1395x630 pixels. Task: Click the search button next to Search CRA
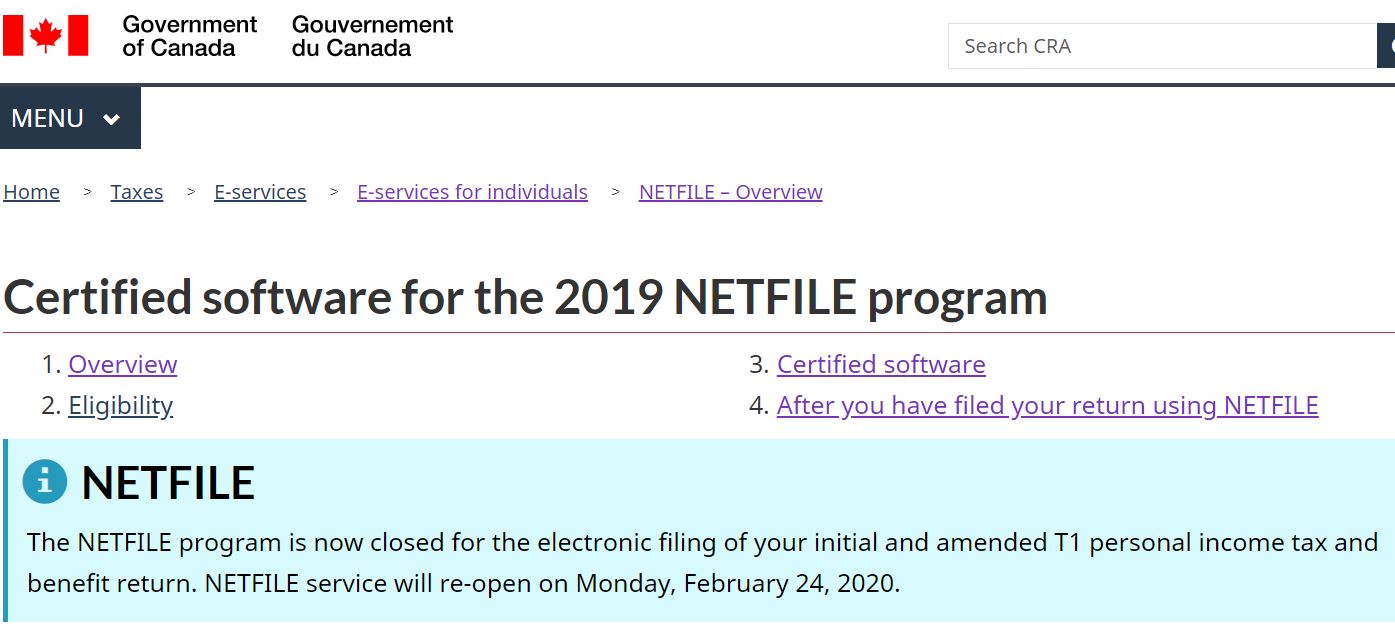1386,46
